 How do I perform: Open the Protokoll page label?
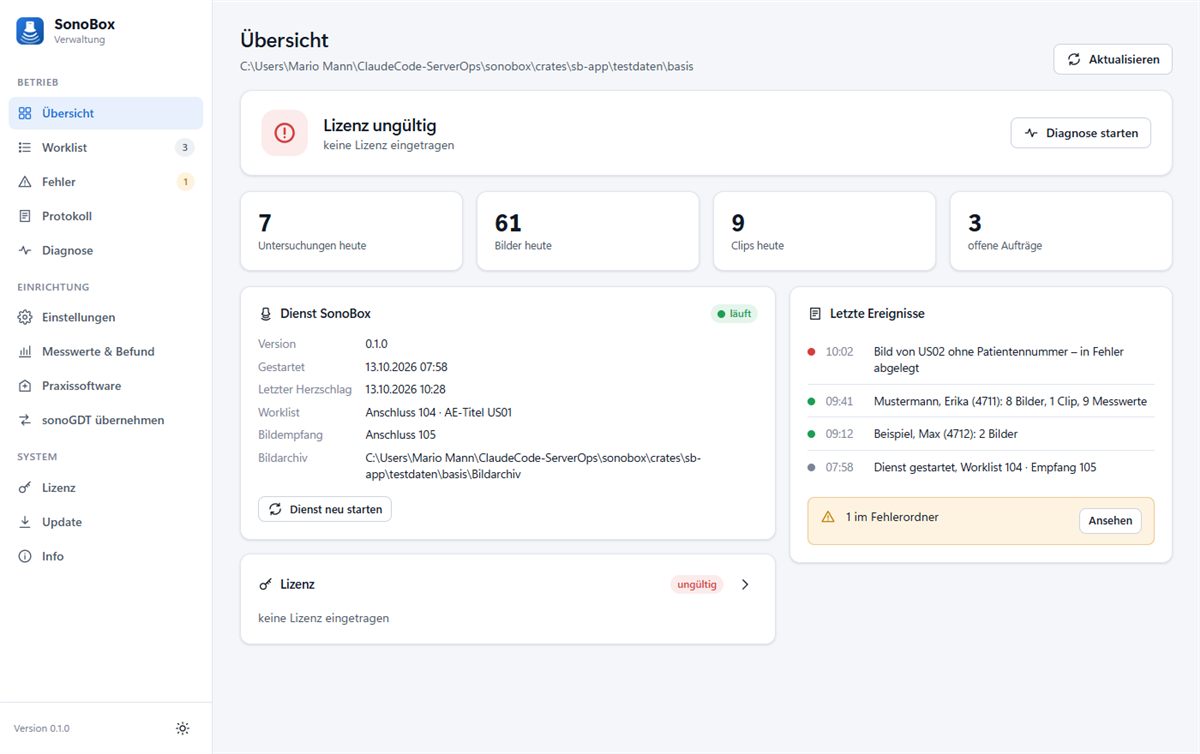[67, 216]
